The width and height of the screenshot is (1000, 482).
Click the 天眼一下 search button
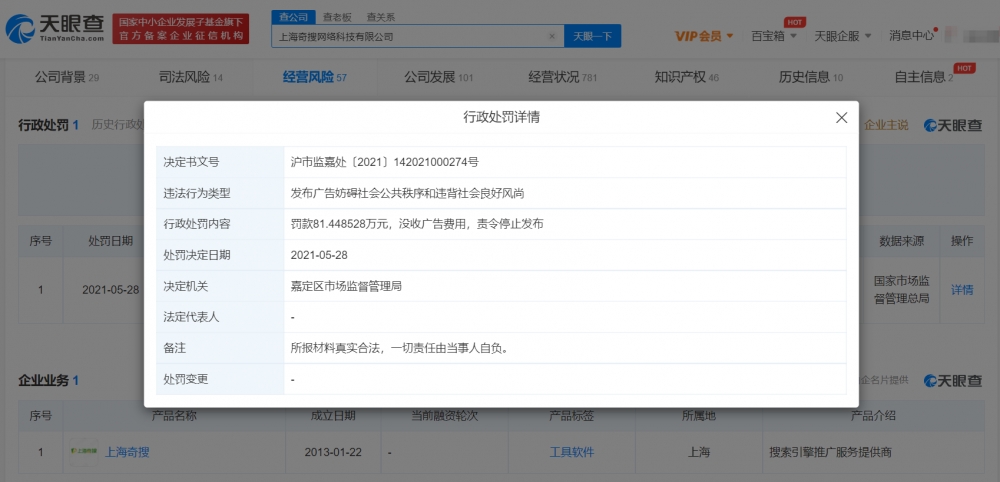pyautogui.click(x=592, y=36)
